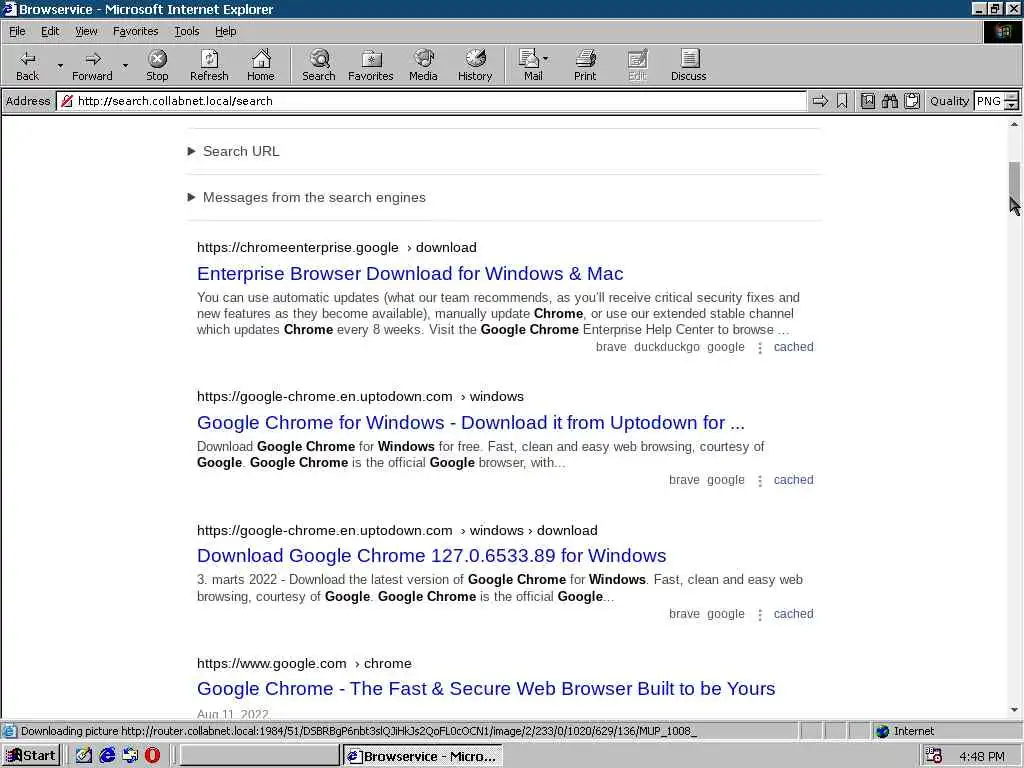This screenshot has height=768, width=1024.
Task: Open the Media toolbar button
Action: coord(423,65)
